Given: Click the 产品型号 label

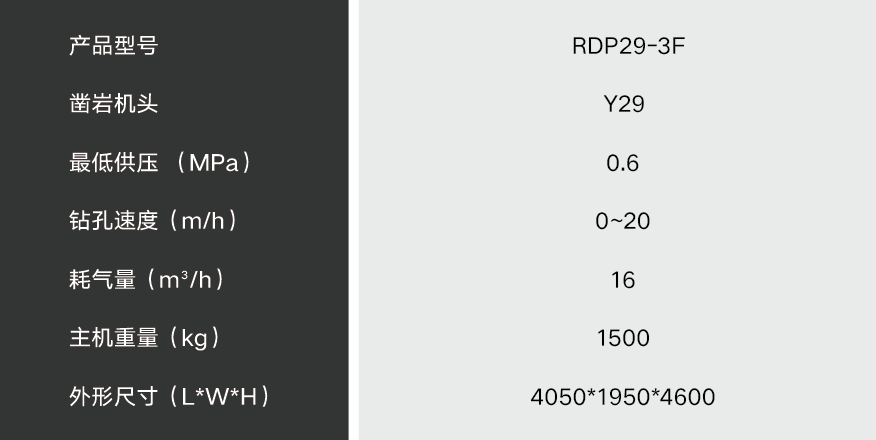Looking at the screenshot, I should tap(113, 46).
